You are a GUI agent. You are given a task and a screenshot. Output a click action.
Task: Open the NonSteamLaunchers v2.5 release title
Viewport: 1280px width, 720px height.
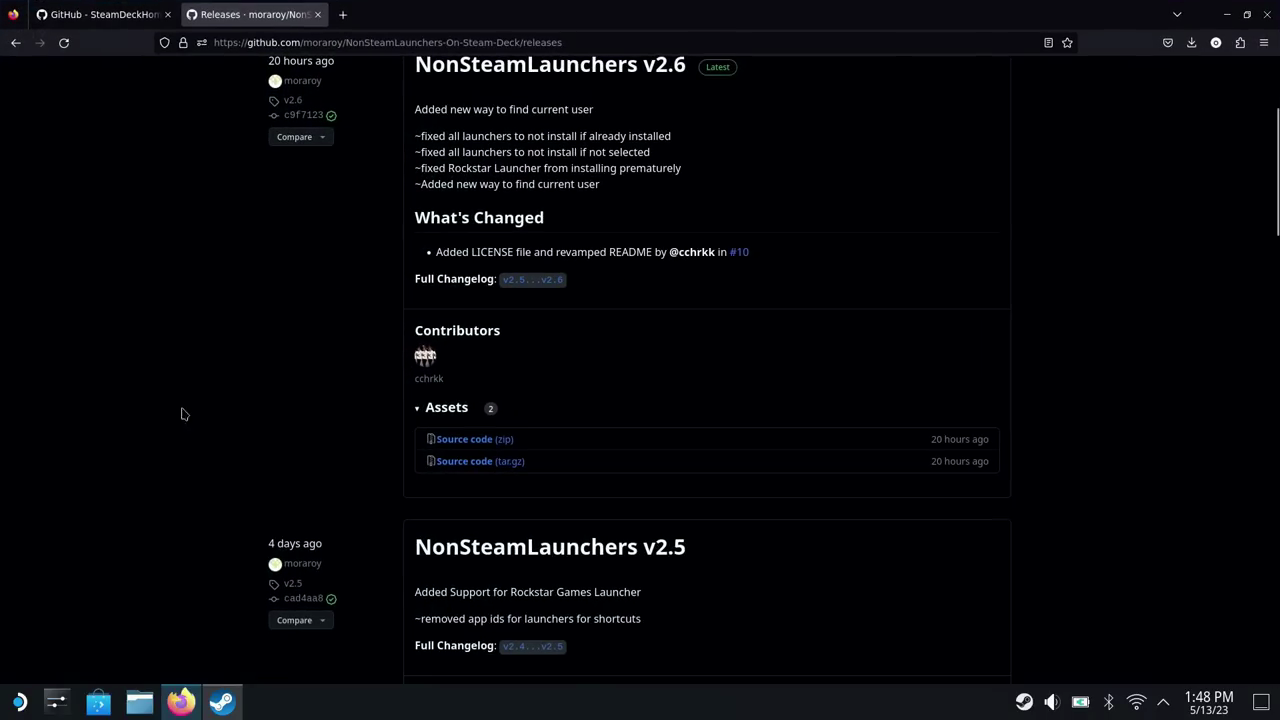coord(550,547)
